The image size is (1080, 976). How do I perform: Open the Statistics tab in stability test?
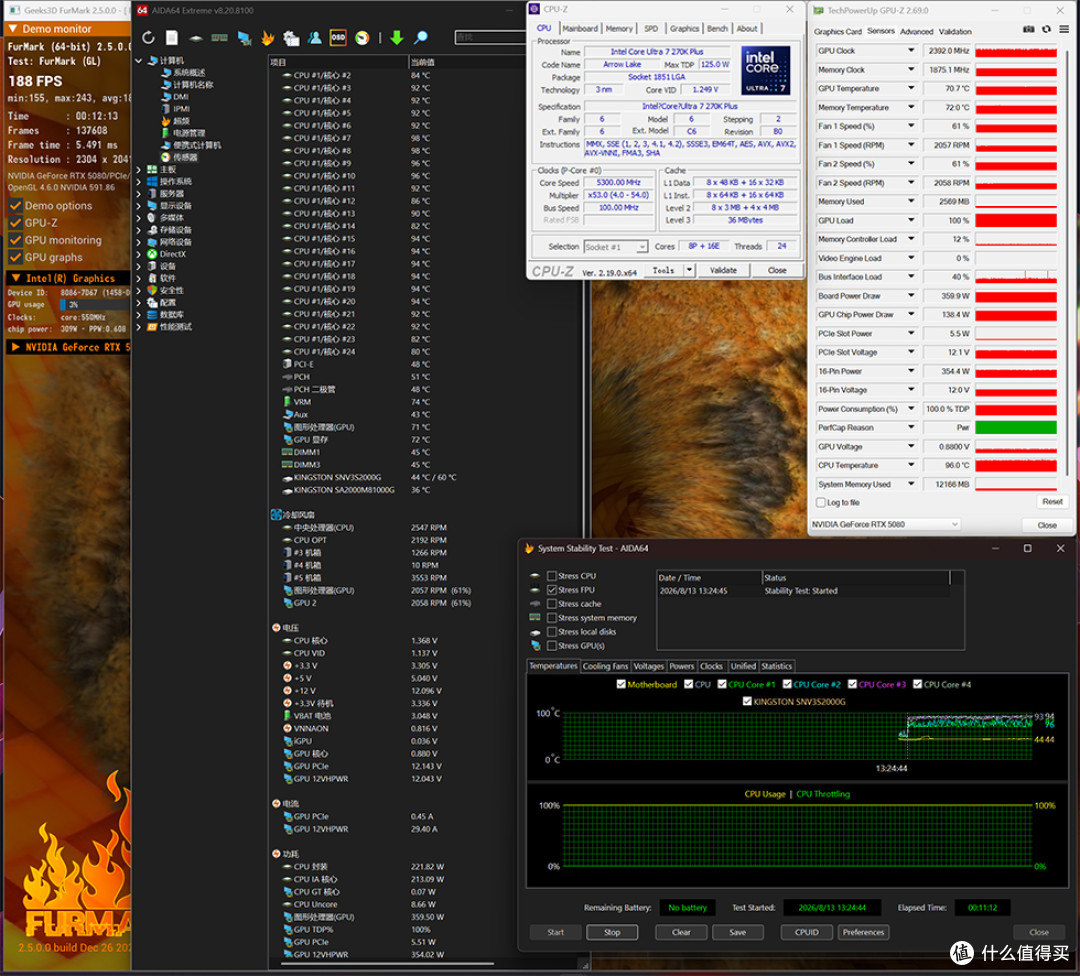tap(776, 666)
